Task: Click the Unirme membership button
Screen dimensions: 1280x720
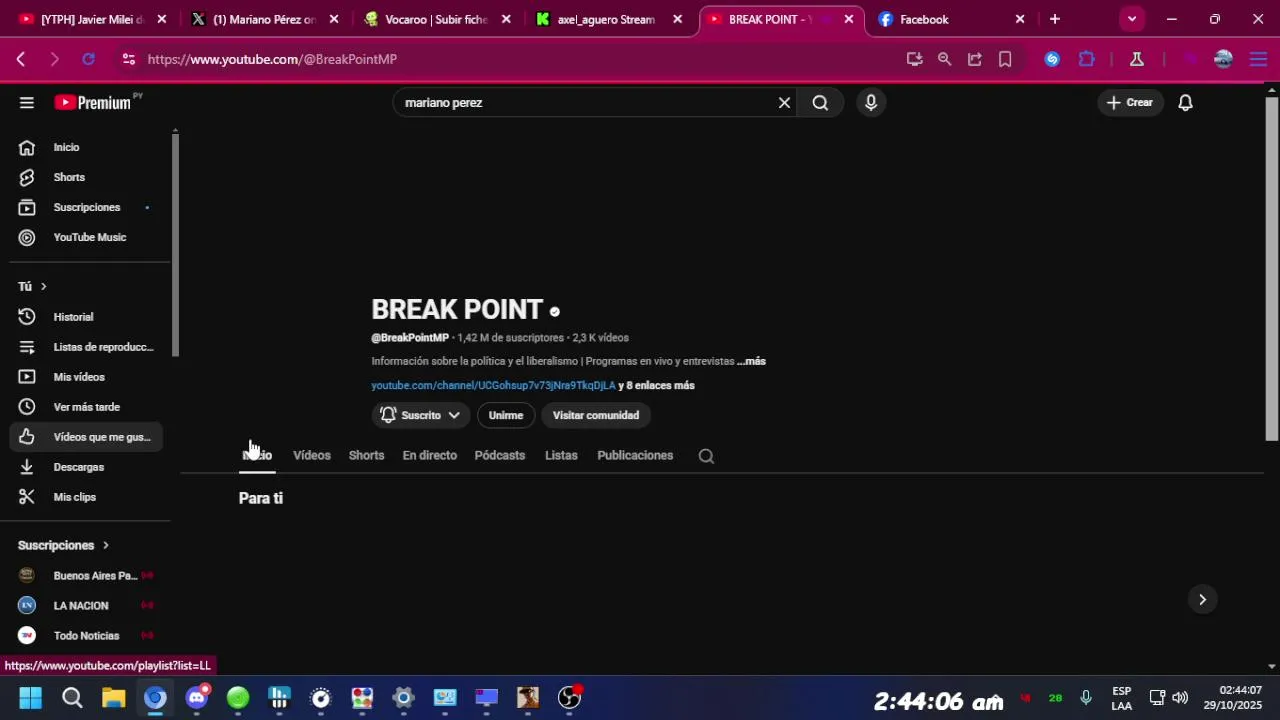Action: (x=506, y=415)
